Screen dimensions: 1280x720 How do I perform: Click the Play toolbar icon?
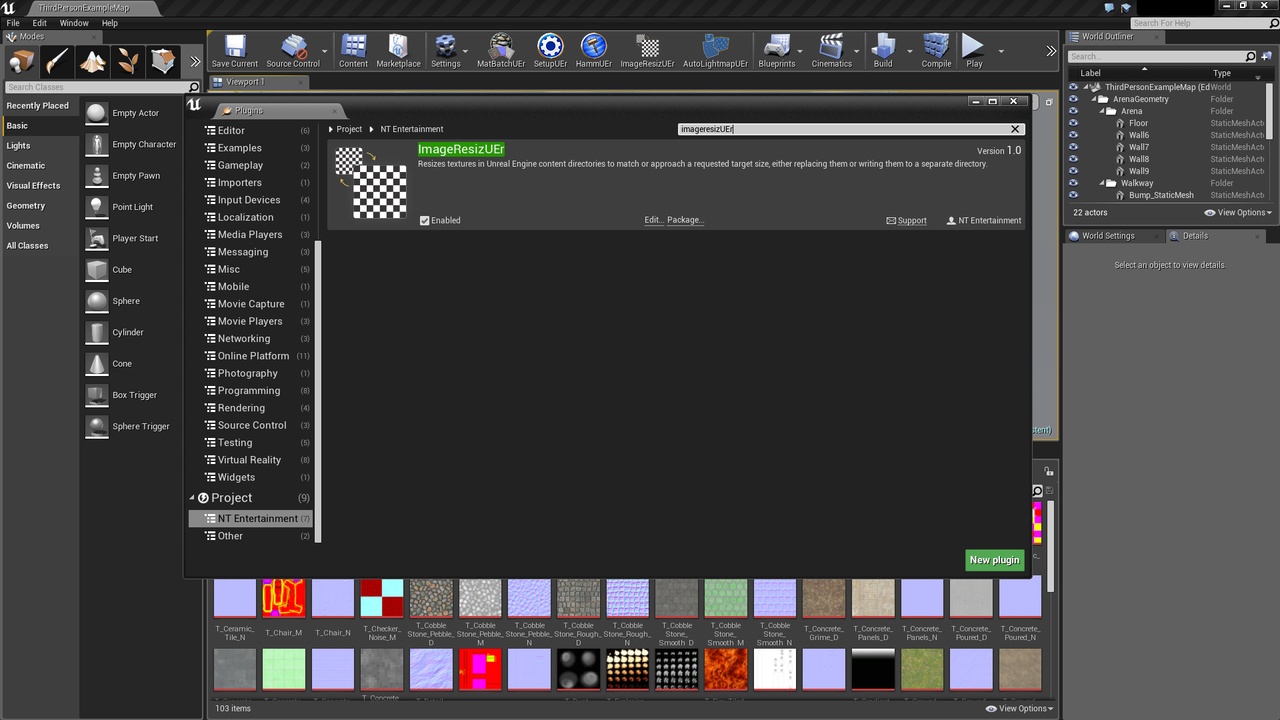click(x=974, y=51)
